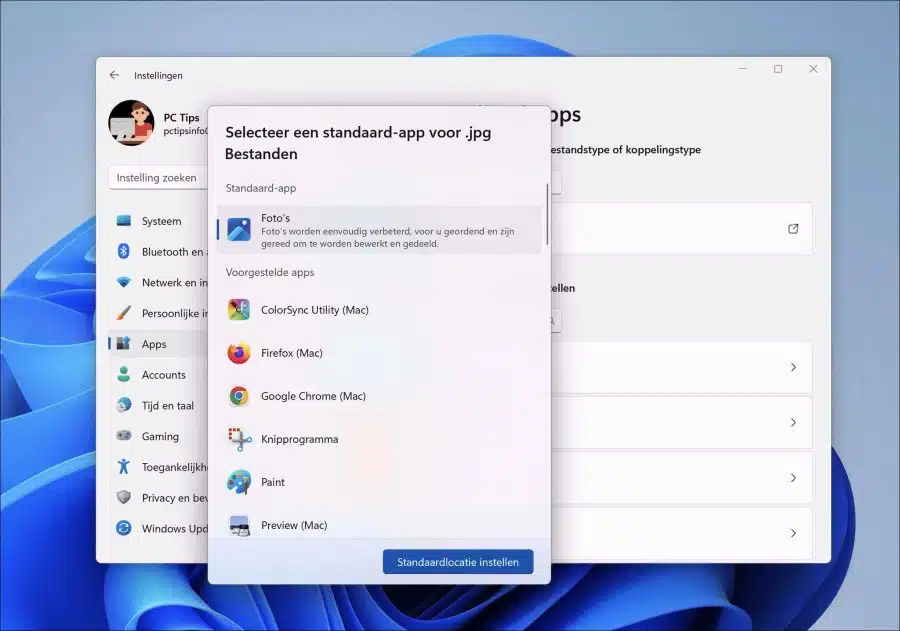900x631 pixels.
Task: Click the Accounts person icon
Action: [123, 374]
